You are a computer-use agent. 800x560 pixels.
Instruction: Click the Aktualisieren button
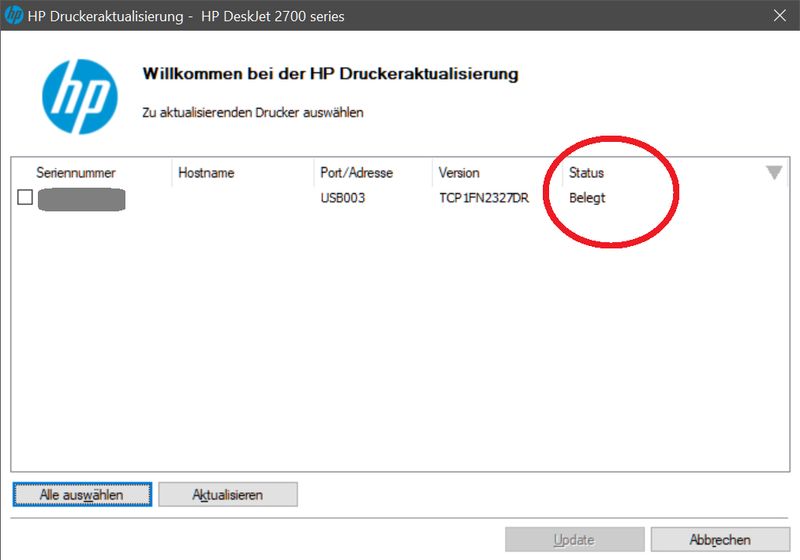click(x=228, y=495)
